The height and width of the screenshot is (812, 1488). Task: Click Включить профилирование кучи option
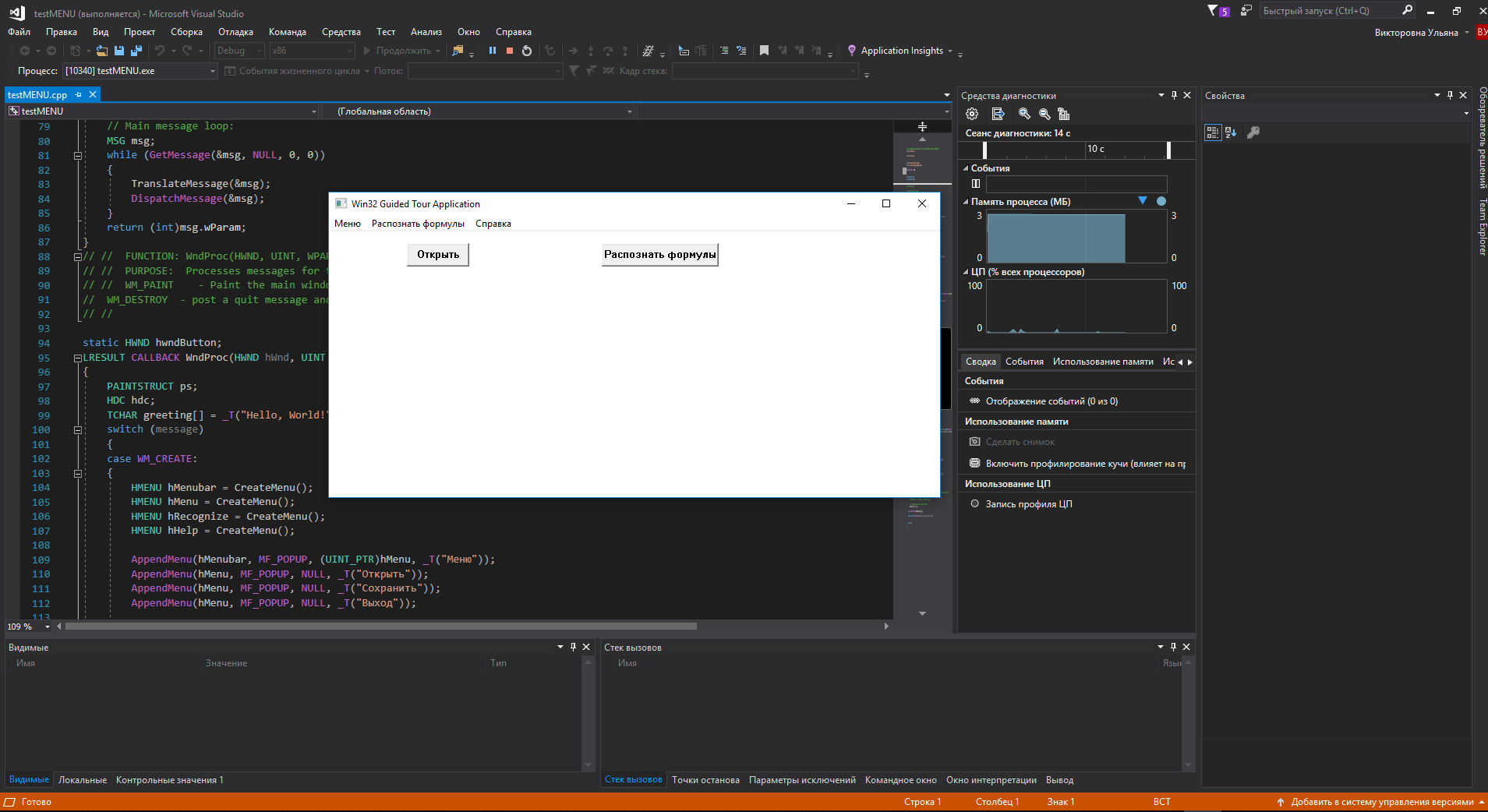pos(1086,464)
